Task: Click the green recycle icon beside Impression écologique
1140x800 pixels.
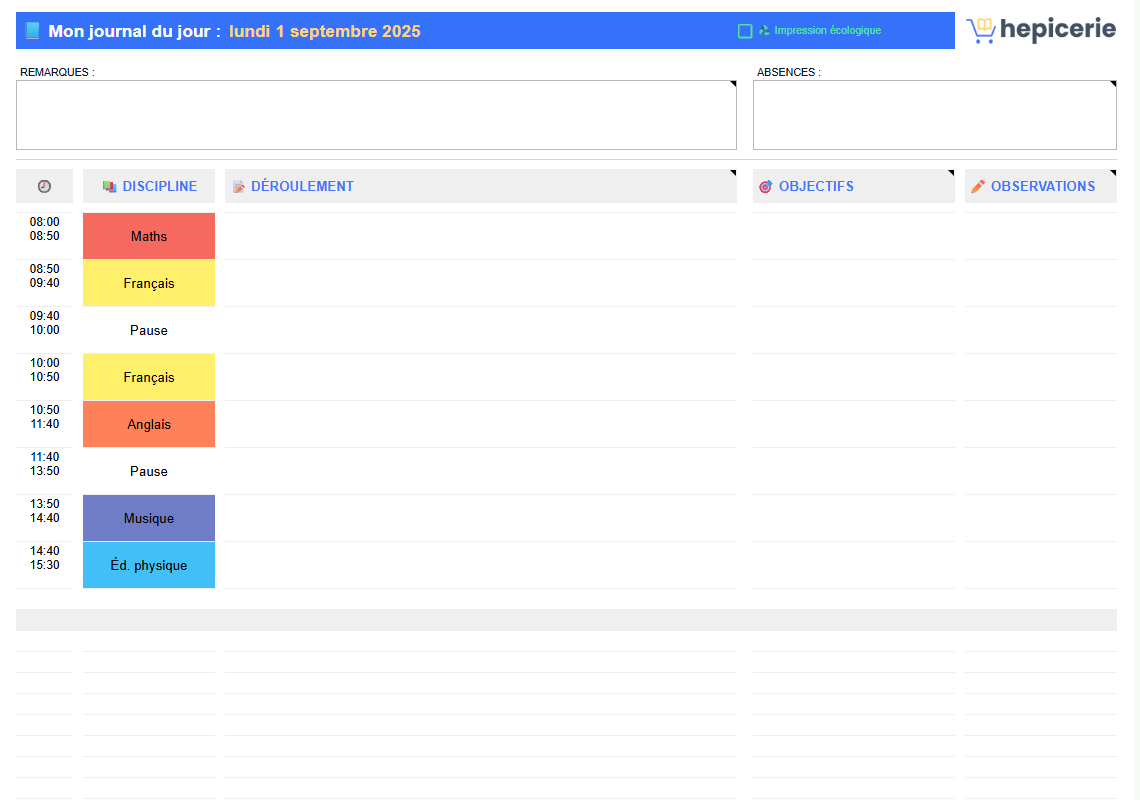Action: (x=764, y=31)
